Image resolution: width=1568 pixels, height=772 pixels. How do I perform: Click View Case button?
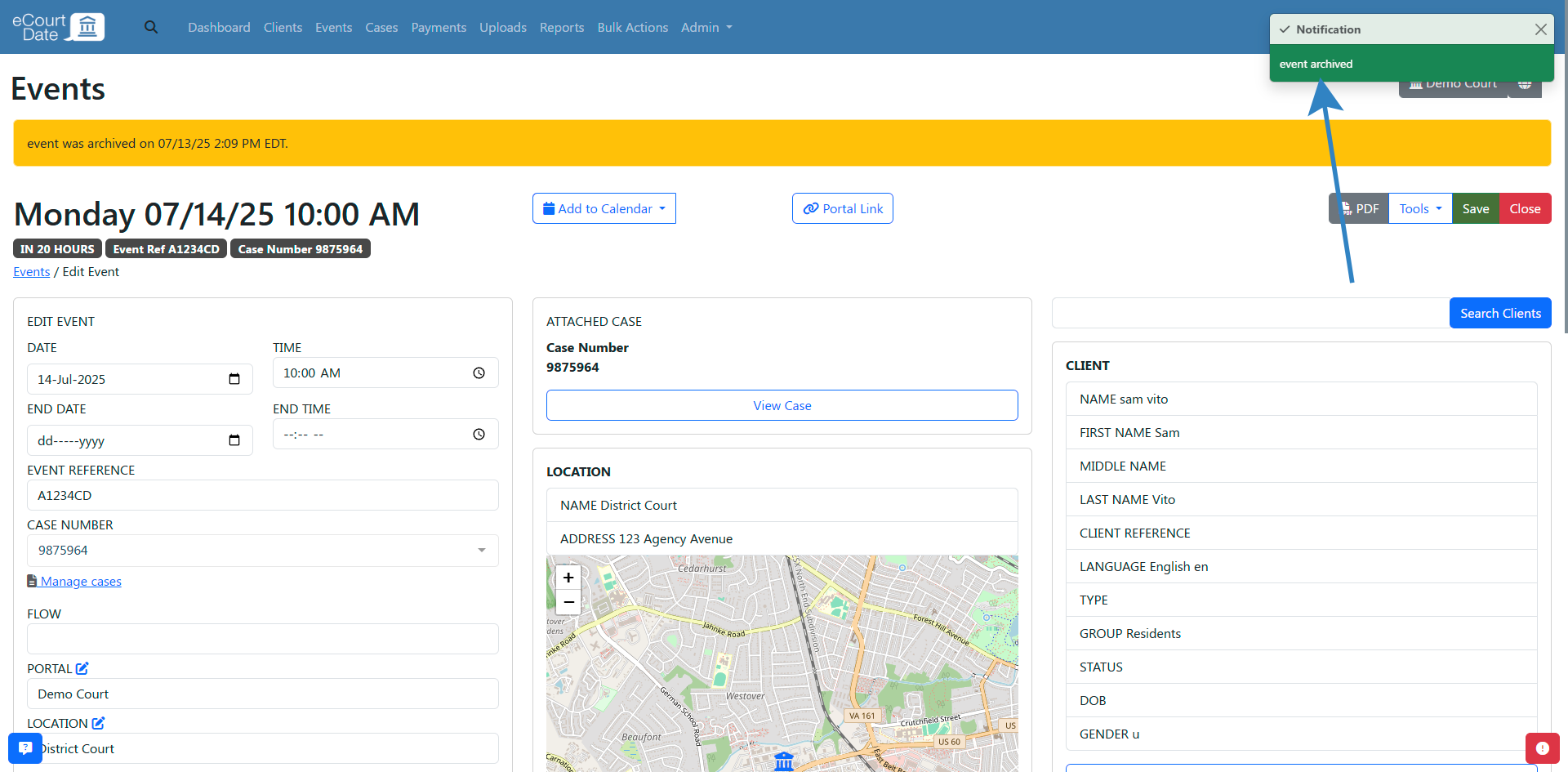pyautogui.click(x=782, y=405)
